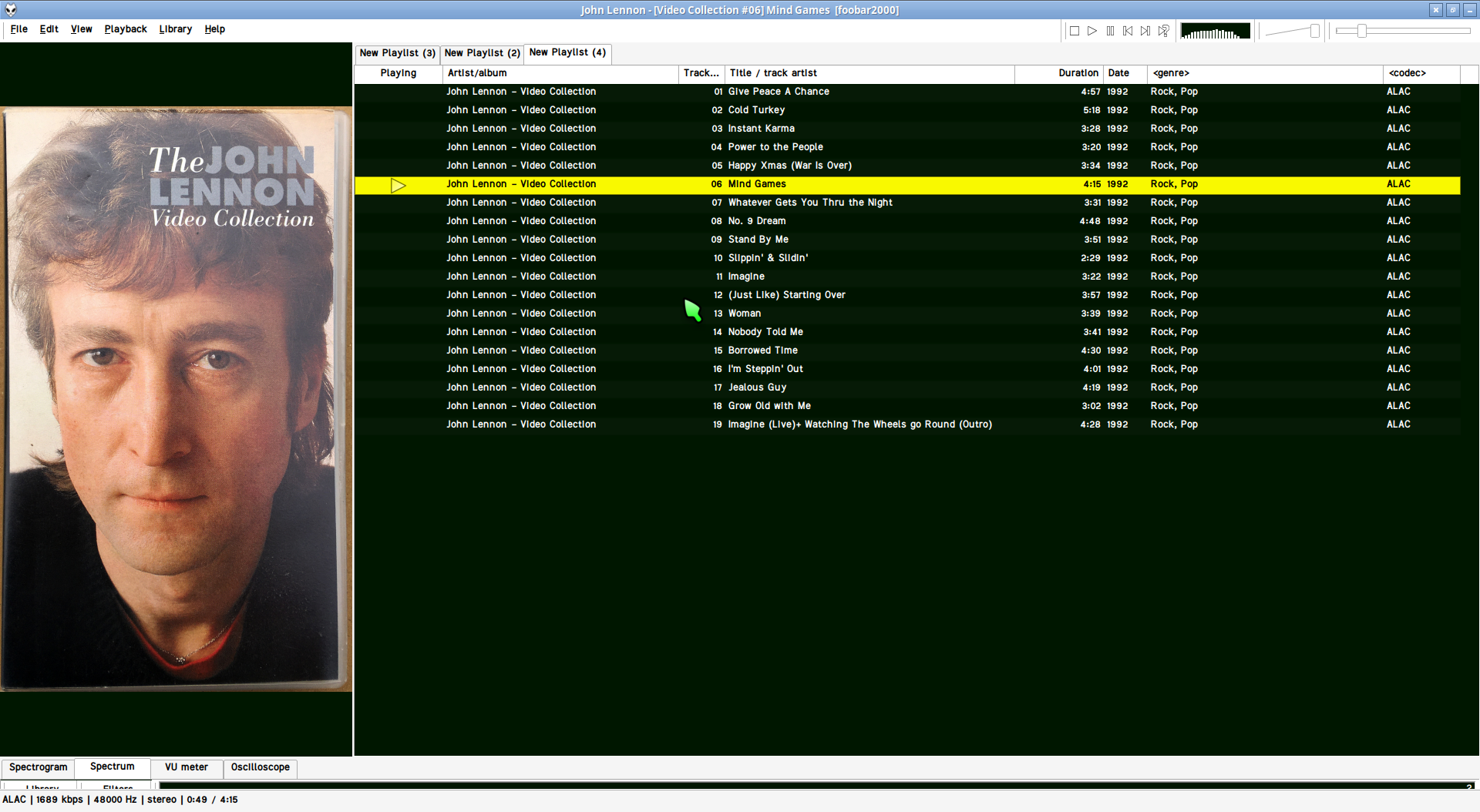Skip to next track icon
The image size is (1480, 812).
(1145, 31)
